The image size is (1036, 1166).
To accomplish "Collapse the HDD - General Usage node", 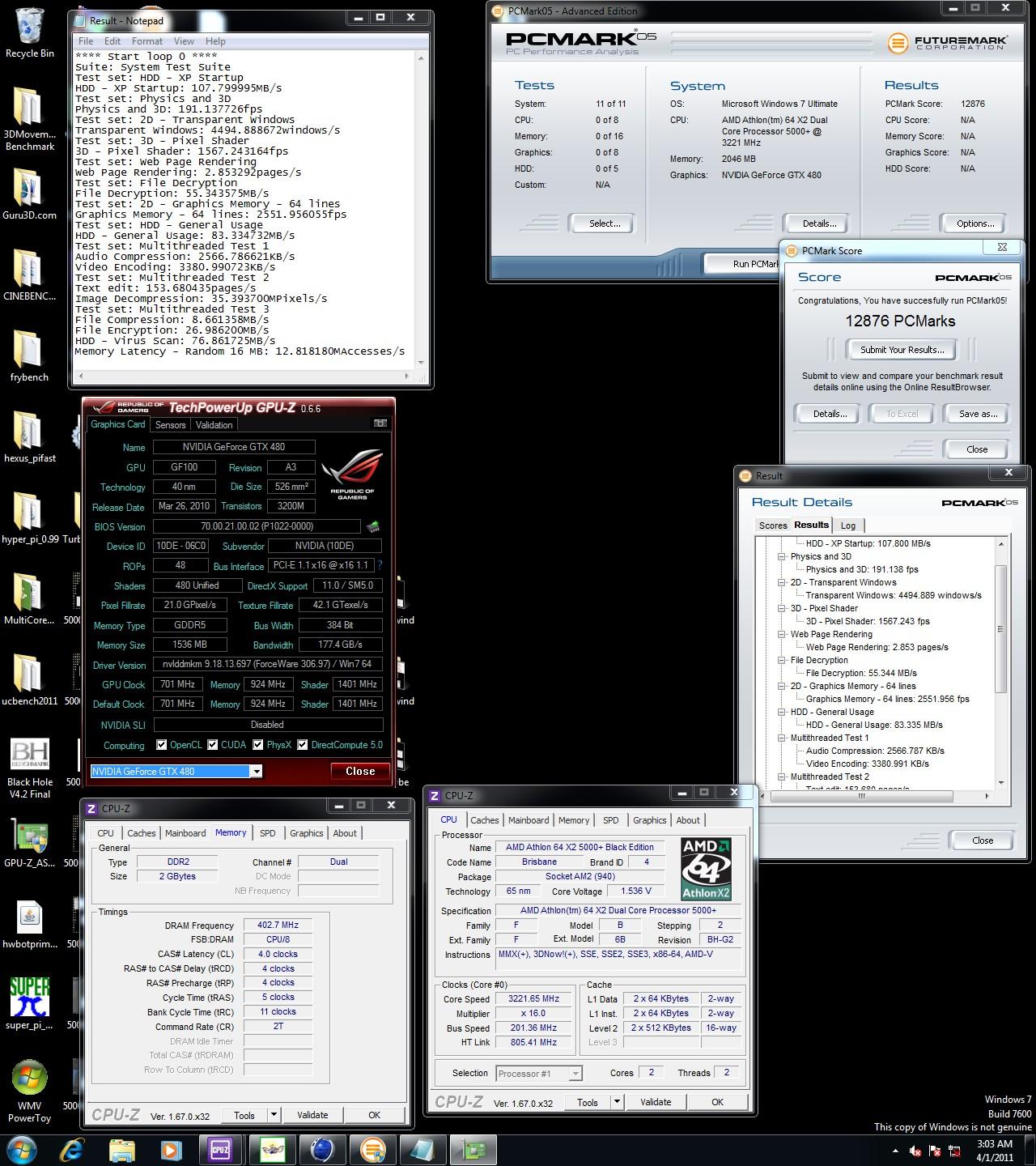I will click(x=782, y=712).
